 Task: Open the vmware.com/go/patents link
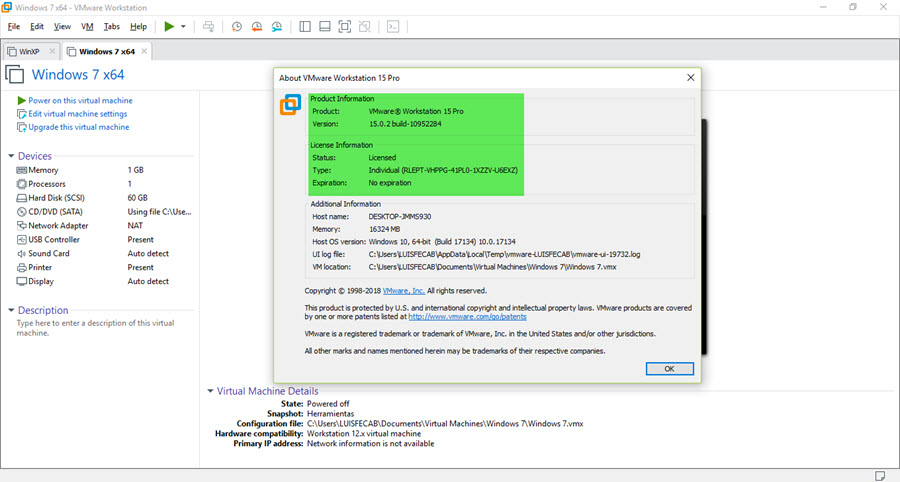click(467, 317)
